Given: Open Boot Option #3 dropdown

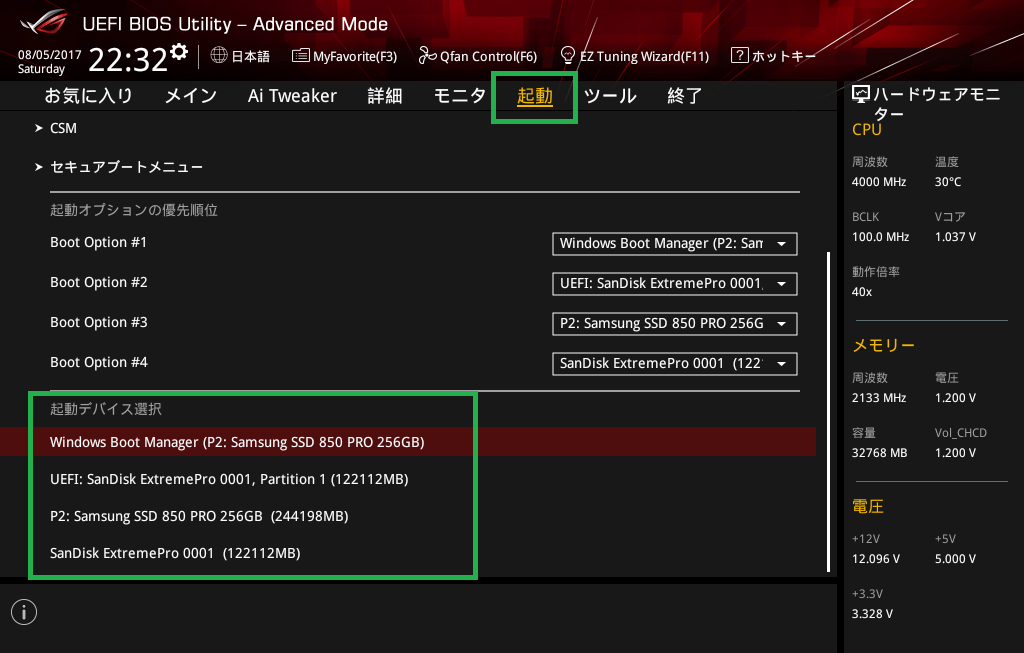Looking at the screenshot, I should 675,323.
